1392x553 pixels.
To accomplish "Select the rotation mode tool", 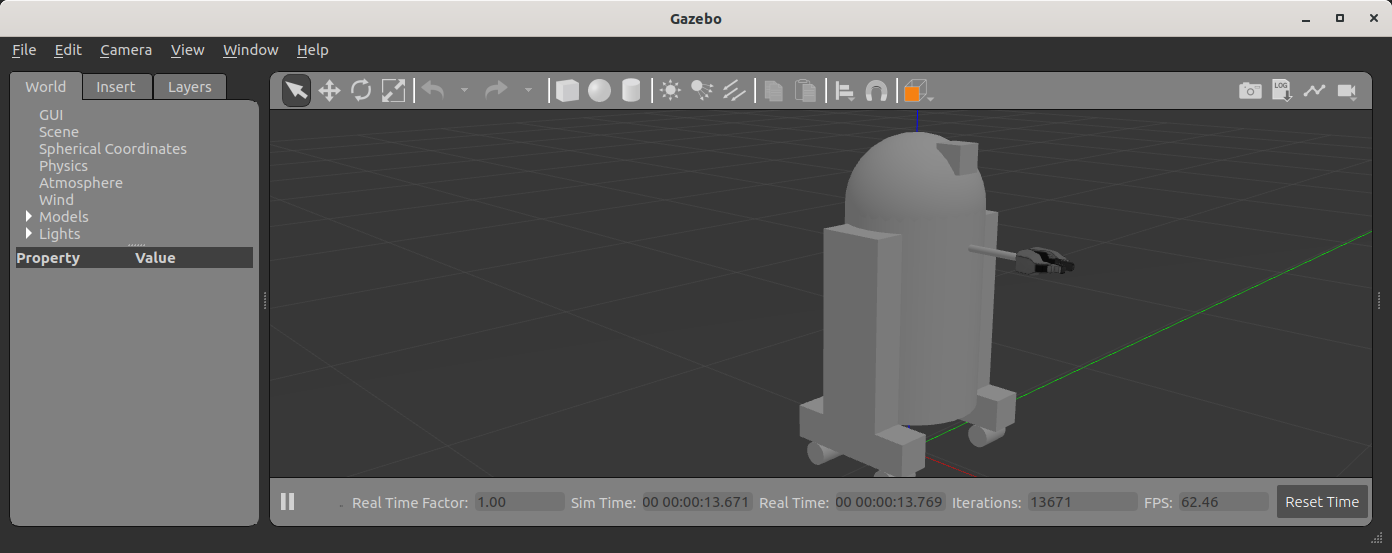I will 361,91.
